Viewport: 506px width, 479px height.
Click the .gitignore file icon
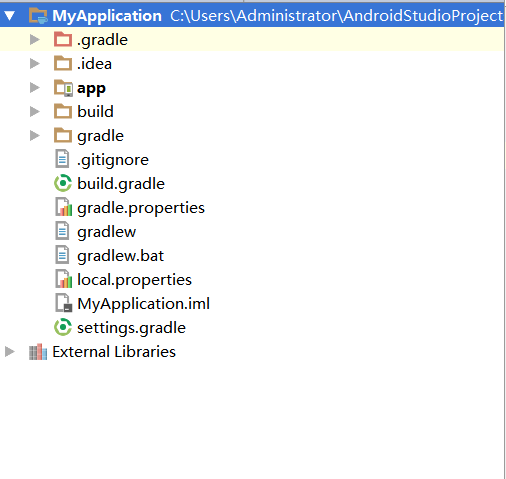click(62, 159)
